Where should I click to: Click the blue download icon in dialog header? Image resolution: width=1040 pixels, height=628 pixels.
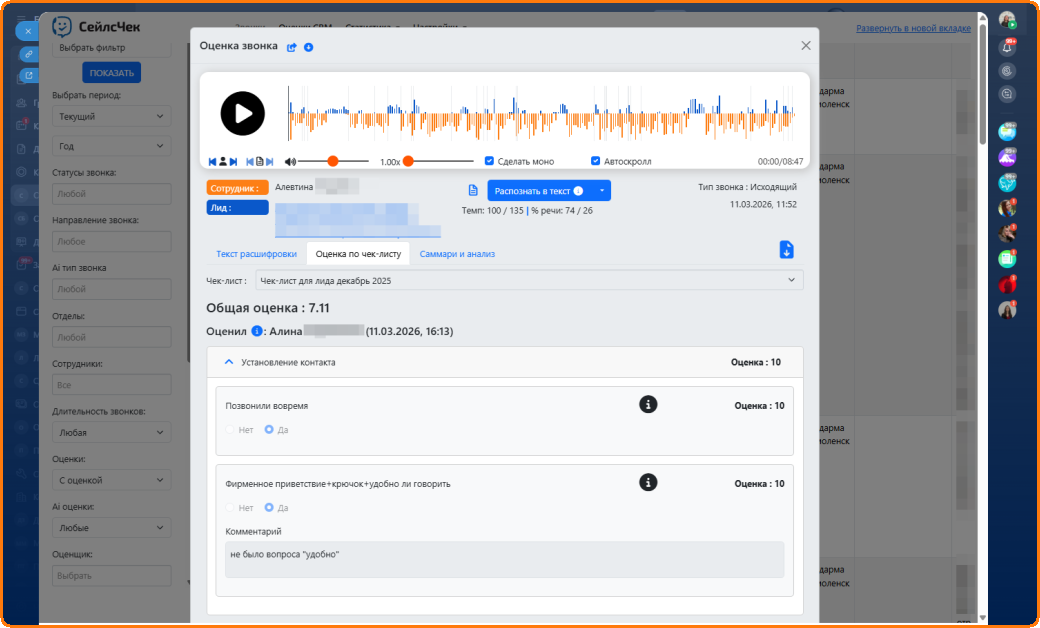tap(309, 46)
